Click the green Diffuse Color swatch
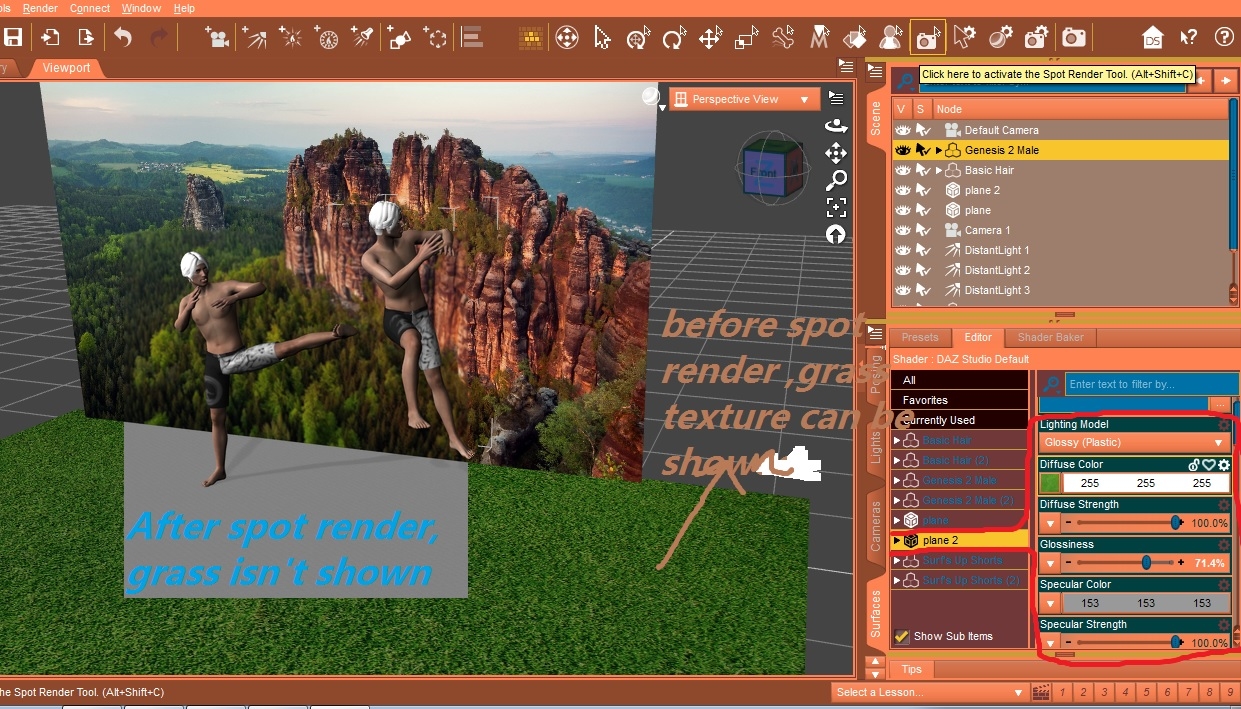The image size is (1241, 709). [1049, 483]
